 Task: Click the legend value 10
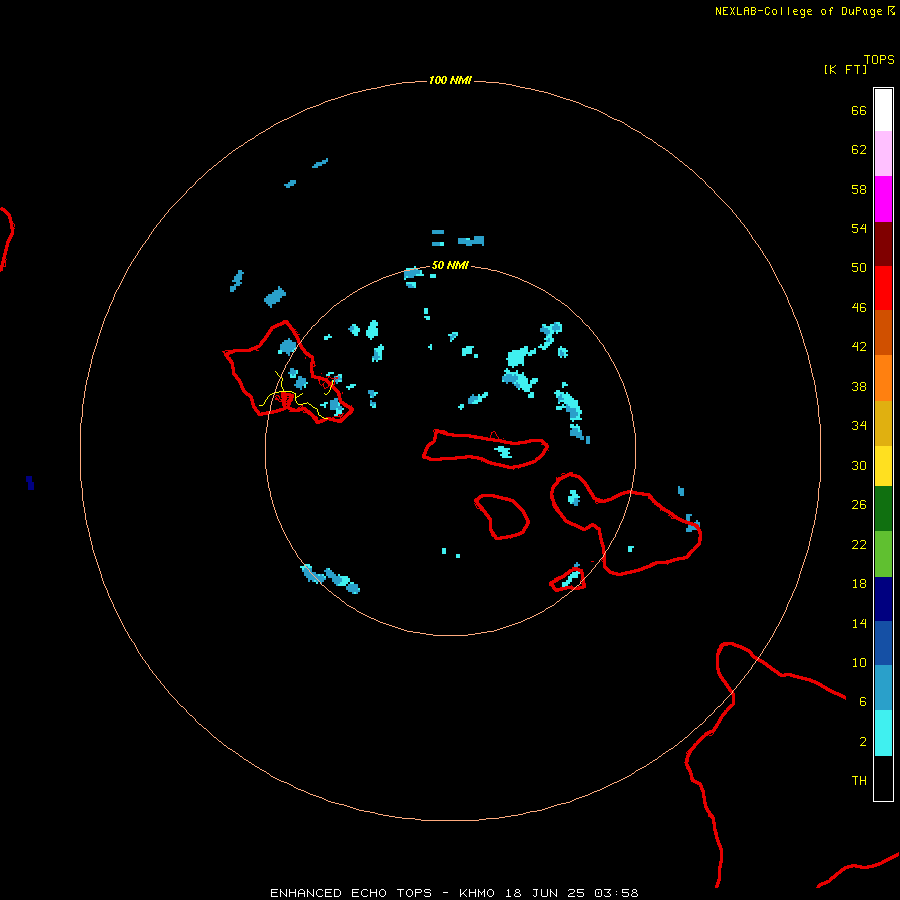click(859, 662)
